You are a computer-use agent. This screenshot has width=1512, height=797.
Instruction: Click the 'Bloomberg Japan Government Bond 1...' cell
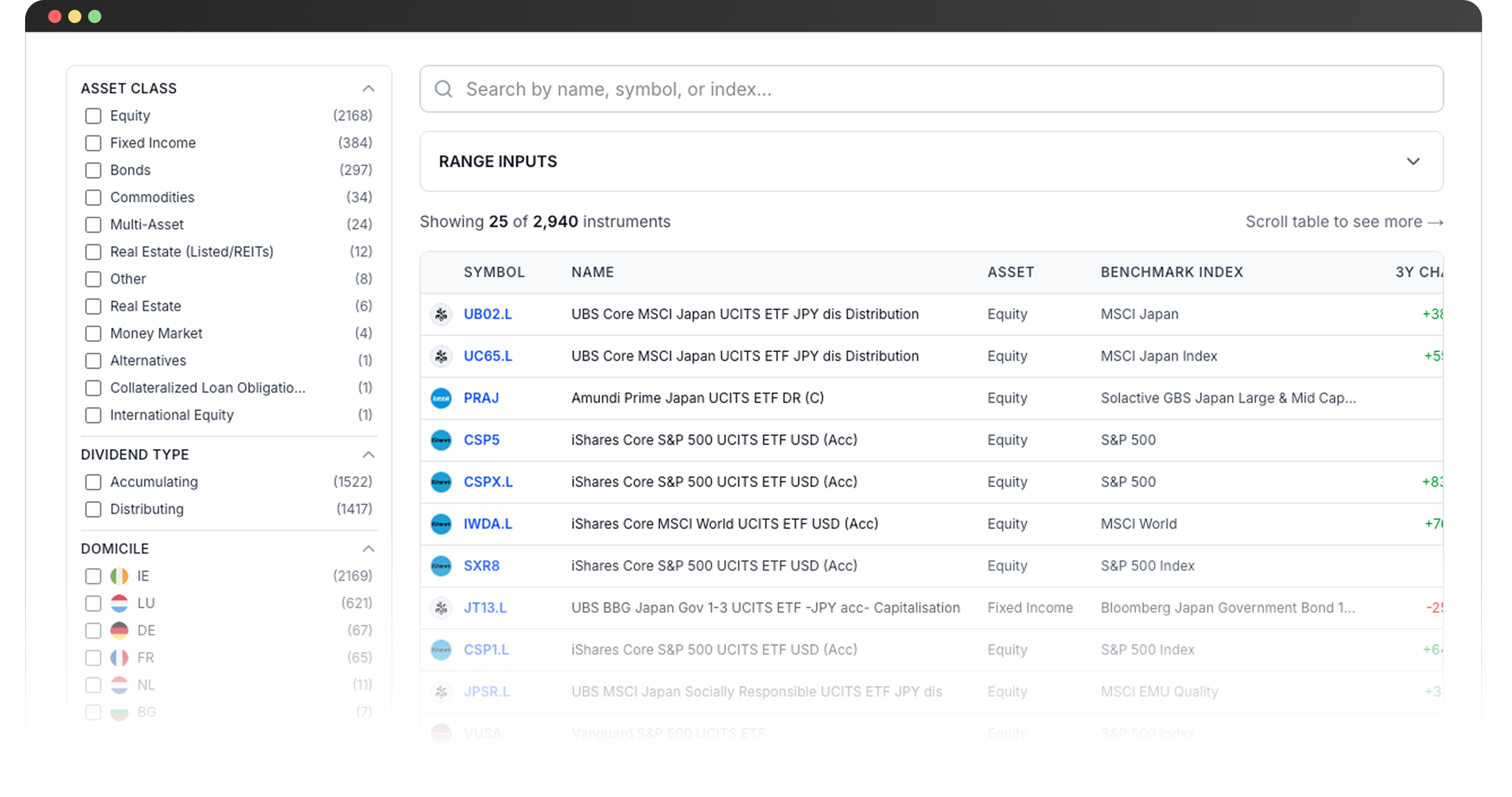tap(1228, 608)
